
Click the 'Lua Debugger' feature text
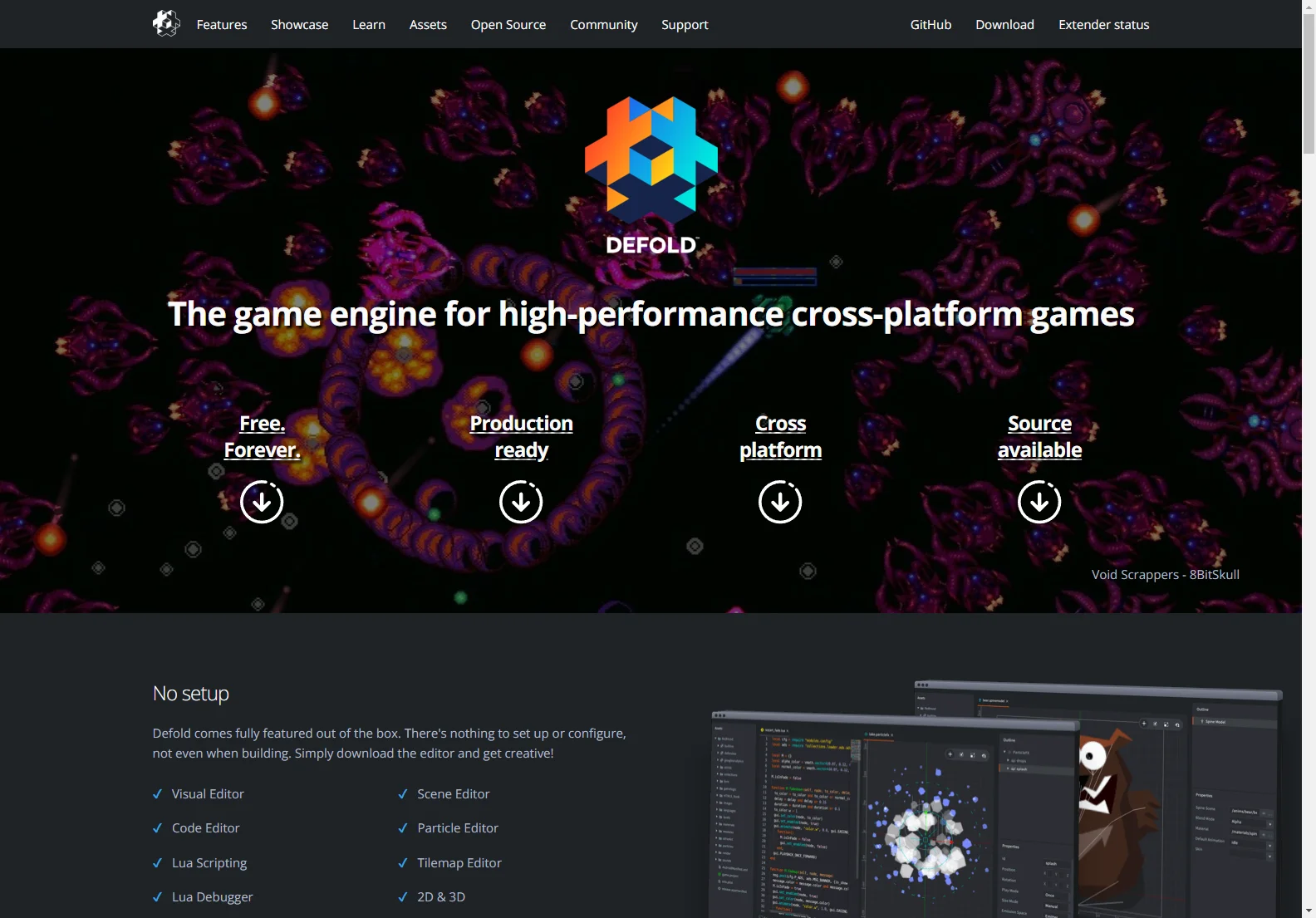click(x=212, y=897)
